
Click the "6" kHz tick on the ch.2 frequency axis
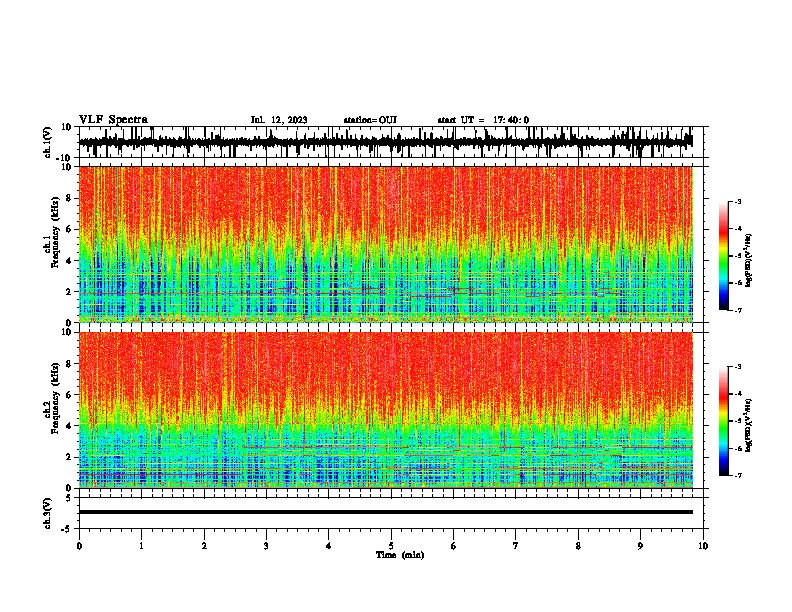pyautogui.click(x=69, y=395)
